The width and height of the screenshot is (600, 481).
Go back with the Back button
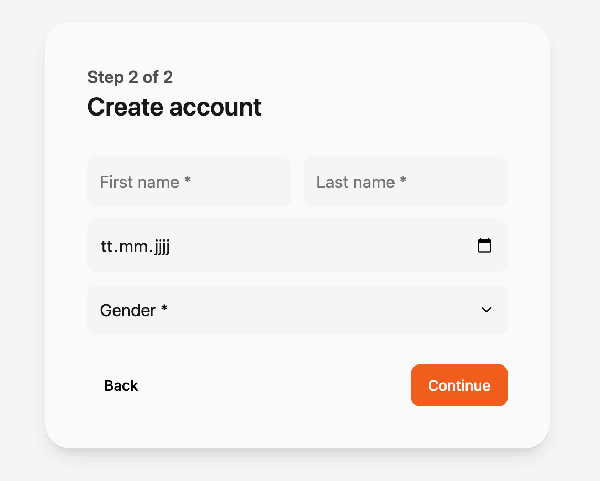click(121, 386)
